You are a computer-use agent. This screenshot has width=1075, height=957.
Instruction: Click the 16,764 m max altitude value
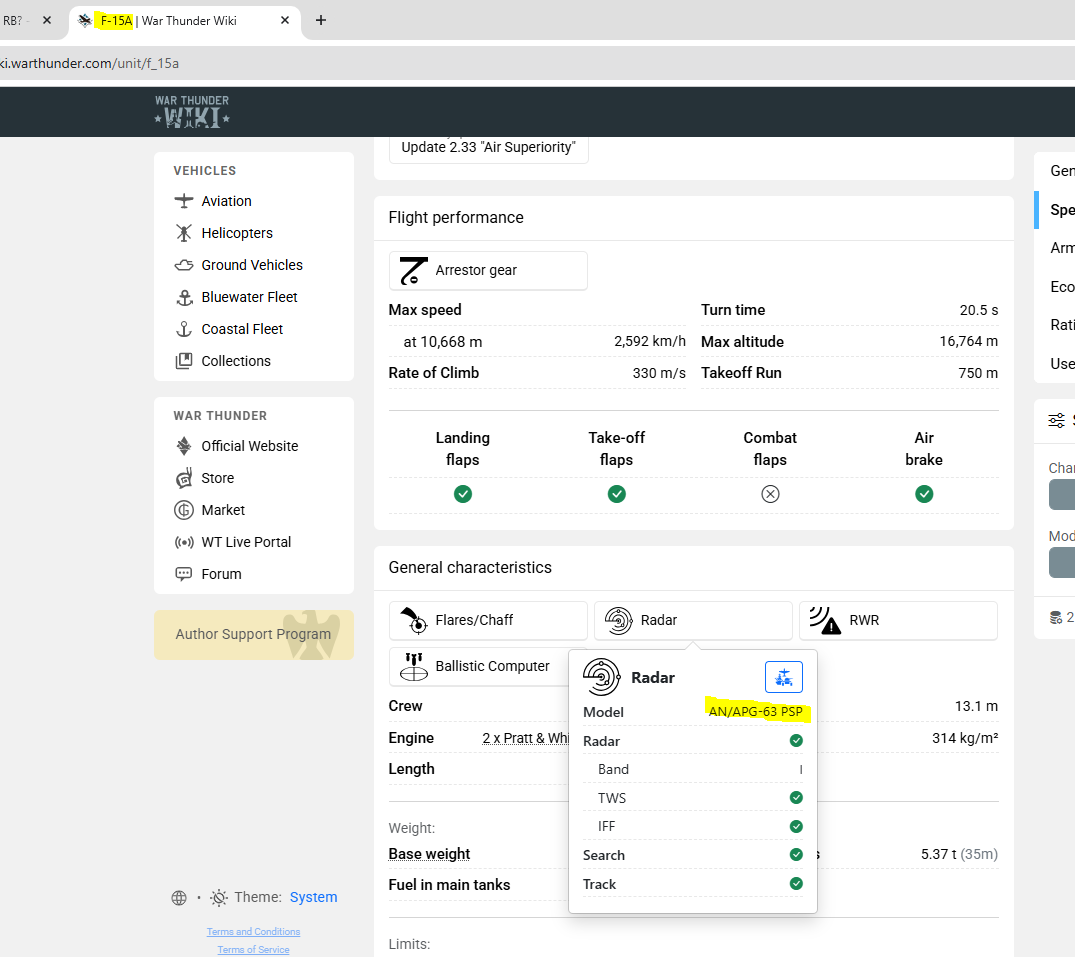tap(969, 341)
